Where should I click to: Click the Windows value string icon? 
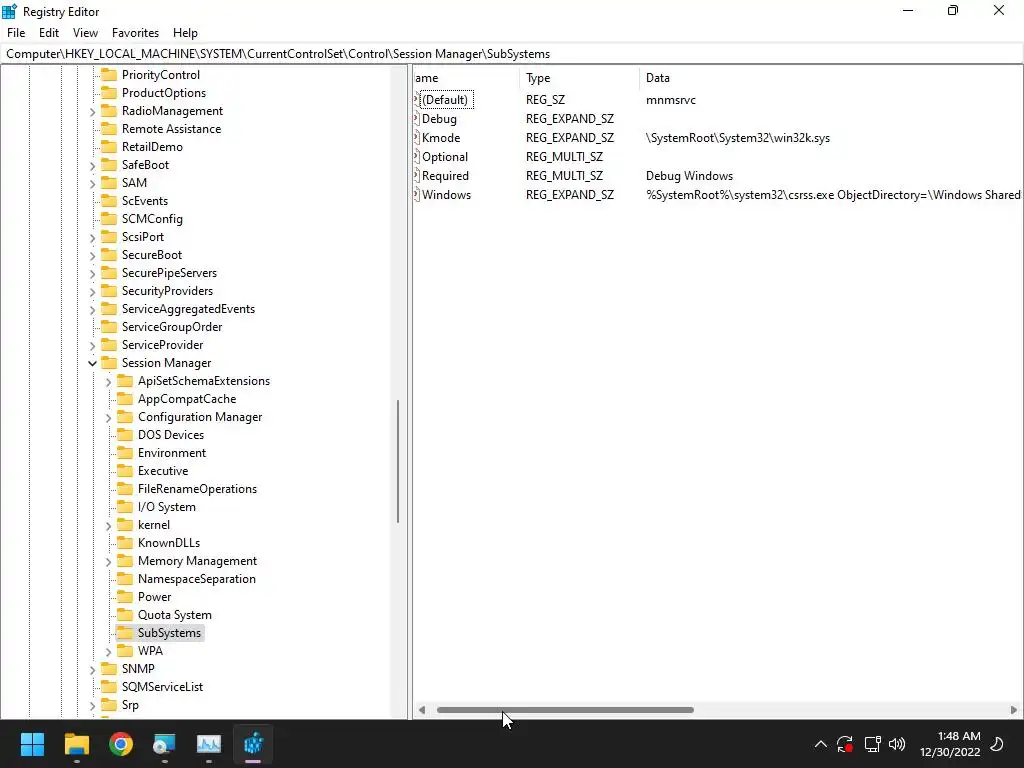pos(417,195)
